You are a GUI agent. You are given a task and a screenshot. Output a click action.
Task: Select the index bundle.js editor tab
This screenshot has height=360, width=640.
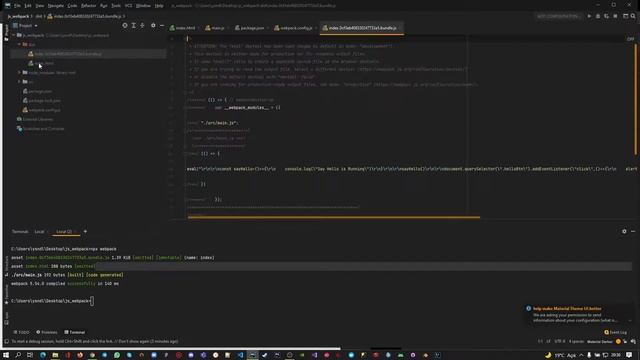362,28
